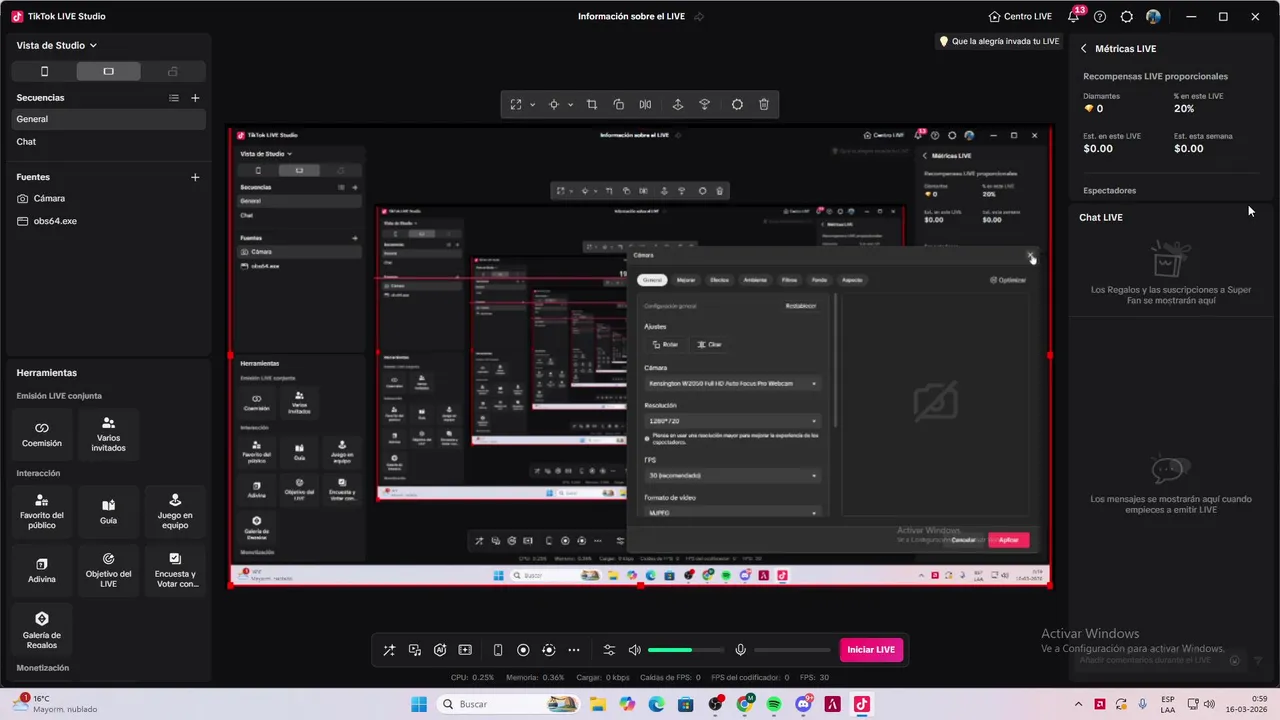Screen dimensions: 1280x720
Task: Open the fit-to-screen resize tool
Action: [x=516, y=105]
